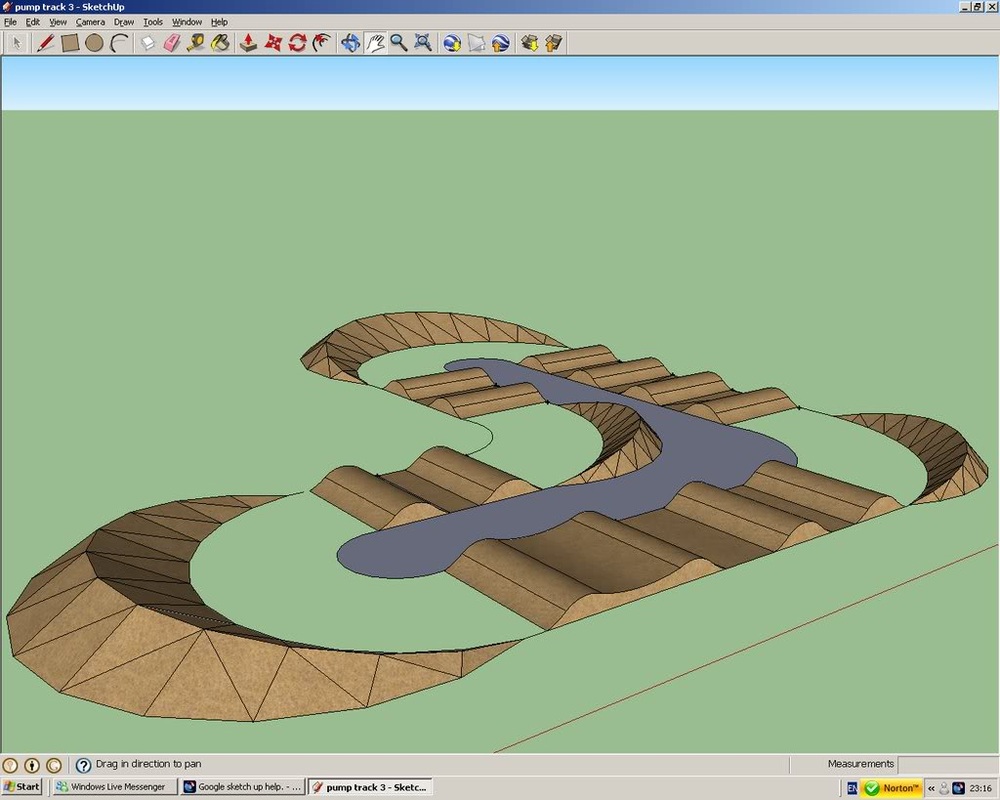Open the Draw menu
The height and width of the screenshot is (800, 1000).
point(123,22)
